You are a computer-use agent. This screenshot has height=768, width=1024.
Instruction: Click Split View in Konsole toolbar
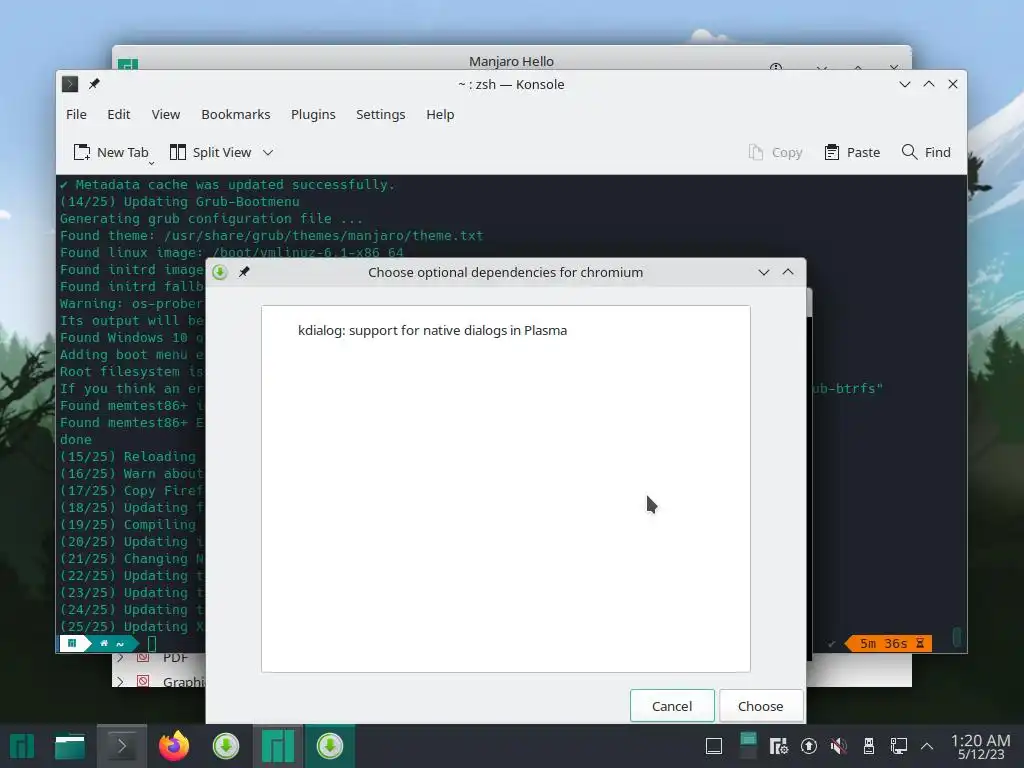tap(212, 152)
